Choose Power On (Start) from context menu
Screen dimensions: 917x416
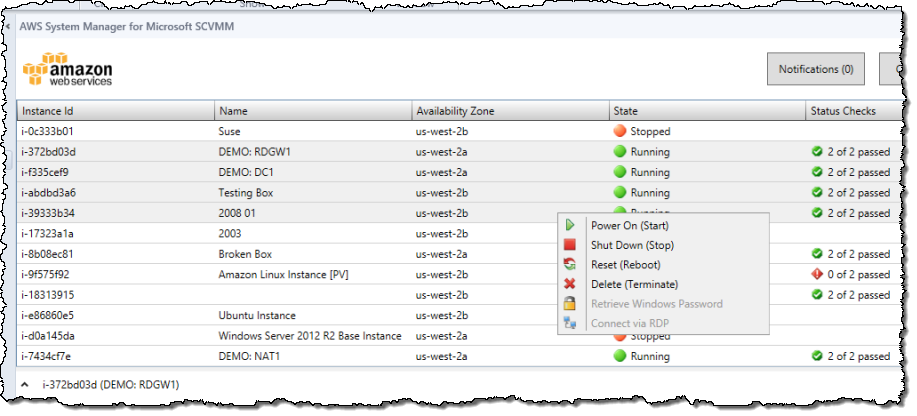663,225
